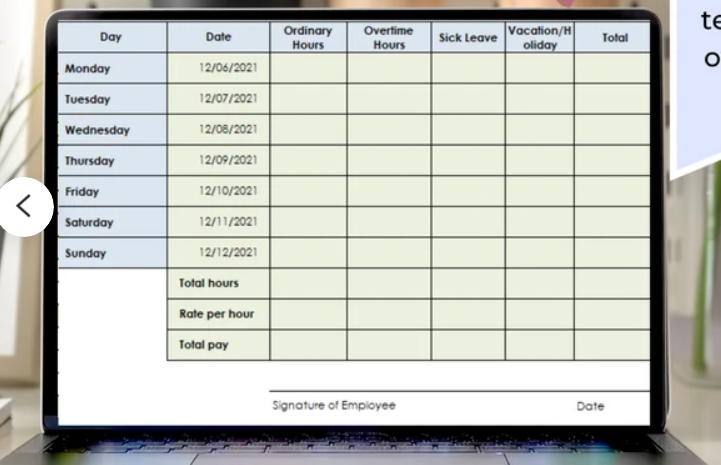Click the date cell 12/07/2021
This screenshot has height=465, width=721.
tap(218, 99)
